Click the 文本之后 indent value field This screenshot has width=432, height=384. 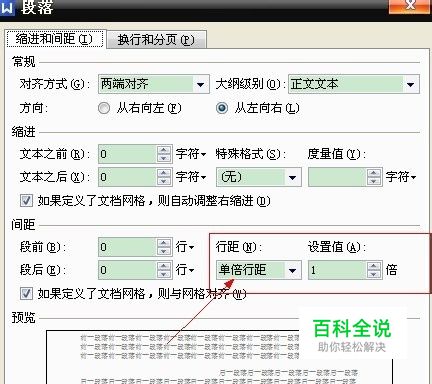pyautogui.click(x=127, y=177)
